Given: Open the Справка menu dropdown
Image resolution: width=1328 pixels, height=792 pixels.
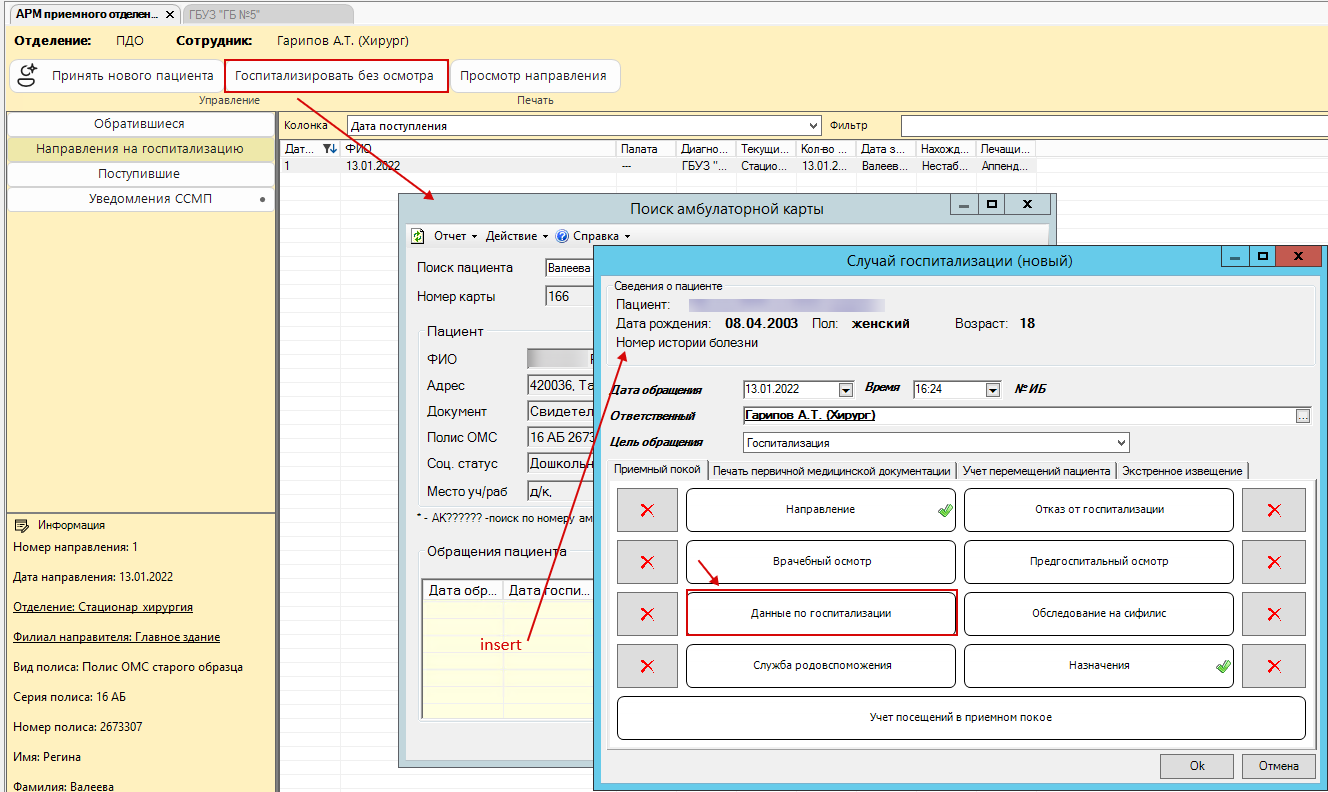Looking at the screenshot, I should tap(601, 236).
